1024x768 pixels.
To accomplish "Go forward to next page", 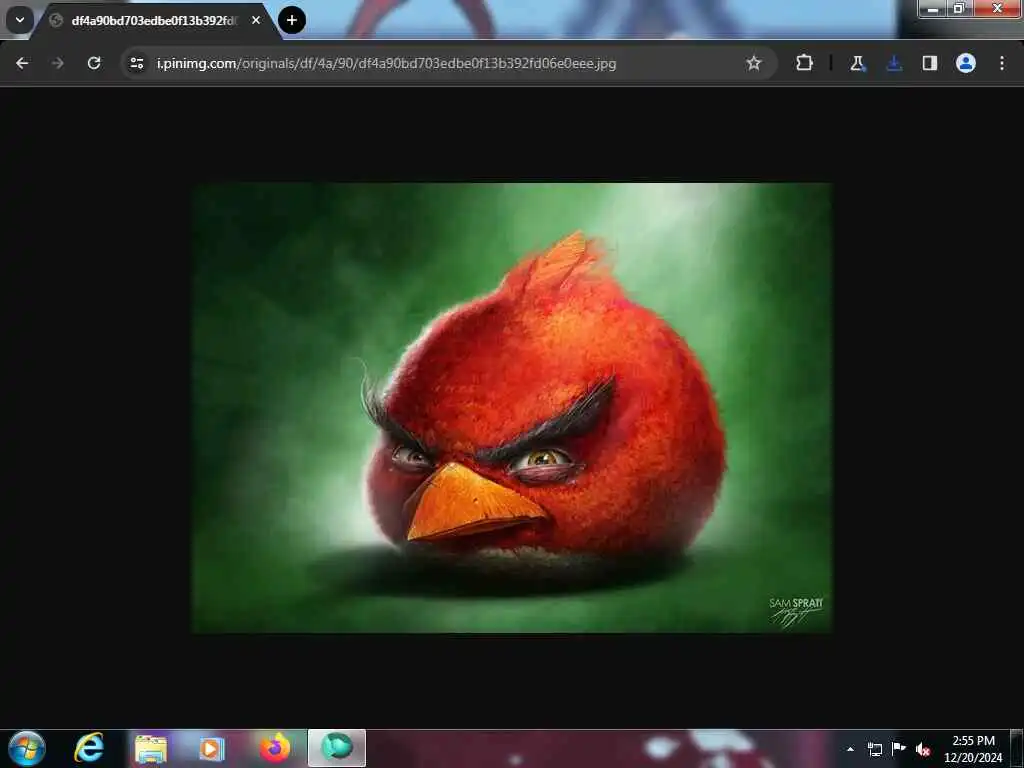I will (57, 63).
